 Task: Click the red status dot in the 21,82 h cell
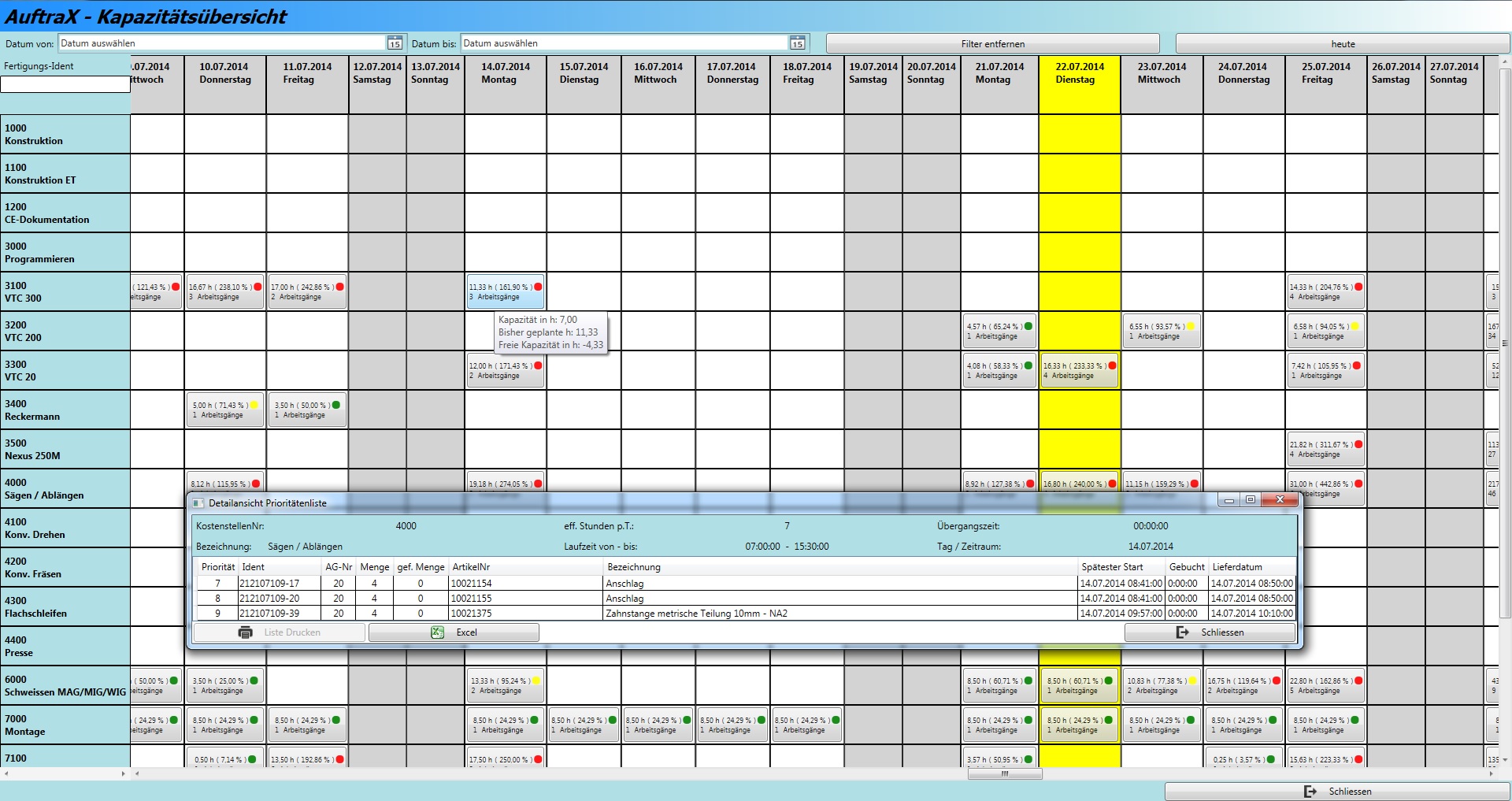(x=1358, y=444)
